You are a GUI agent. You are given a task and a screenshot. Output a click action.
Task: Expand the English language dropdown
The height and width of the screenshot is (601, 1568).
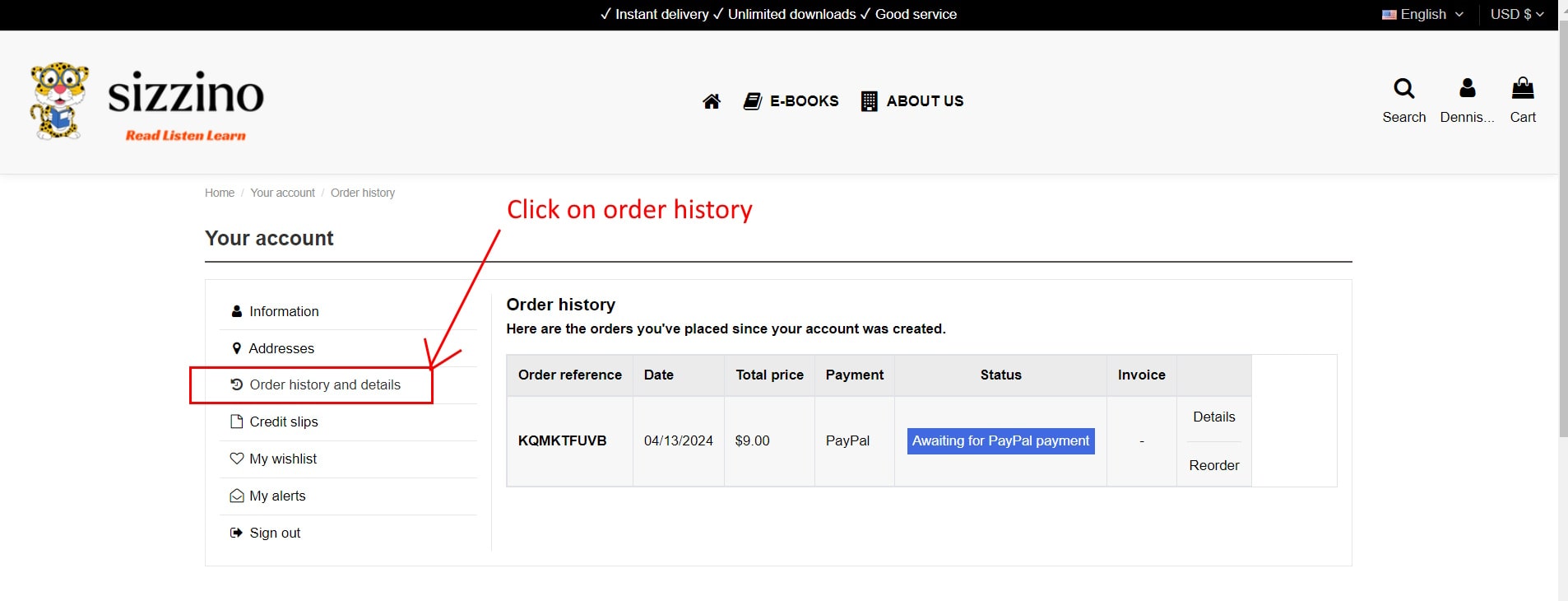(x=1422, y=14)
